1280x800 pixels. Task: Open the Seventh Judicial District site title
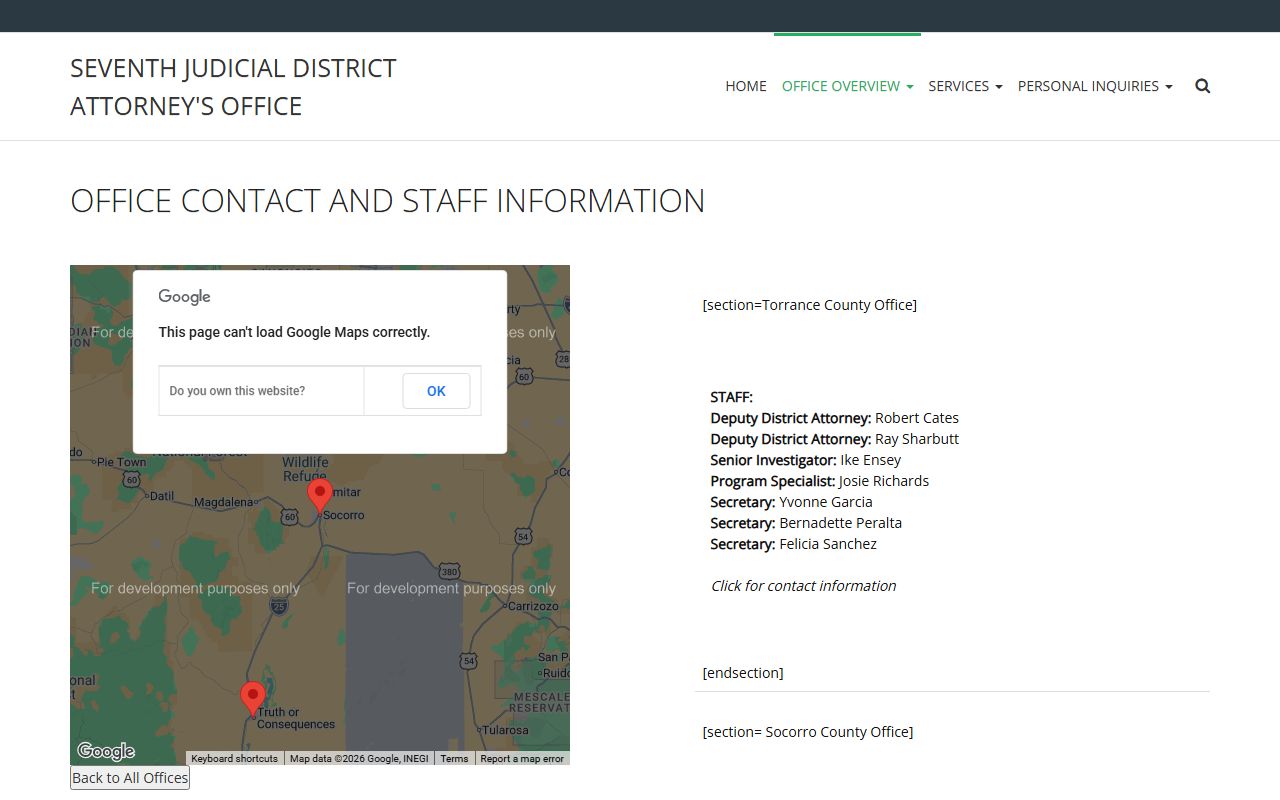coord(233,87)
